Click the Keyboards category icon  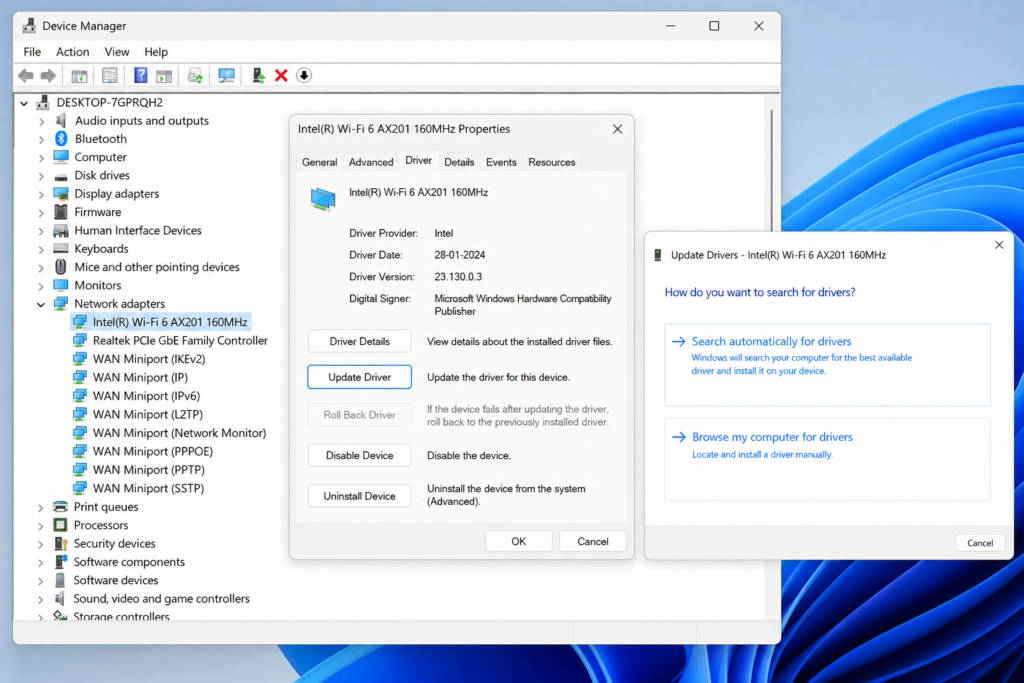[61, 248]
